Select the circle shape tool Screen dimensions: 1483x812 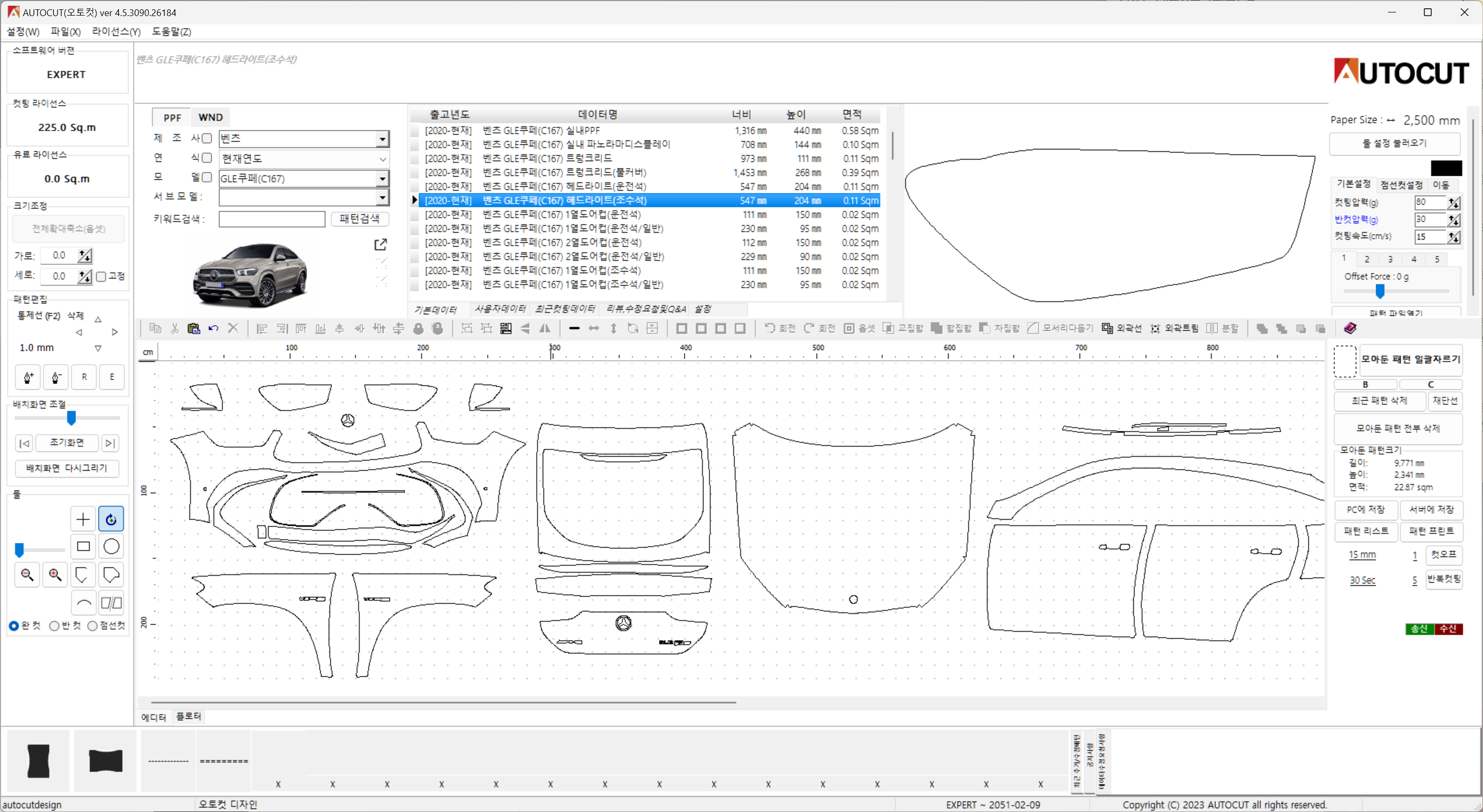click(x=111, y=546)
